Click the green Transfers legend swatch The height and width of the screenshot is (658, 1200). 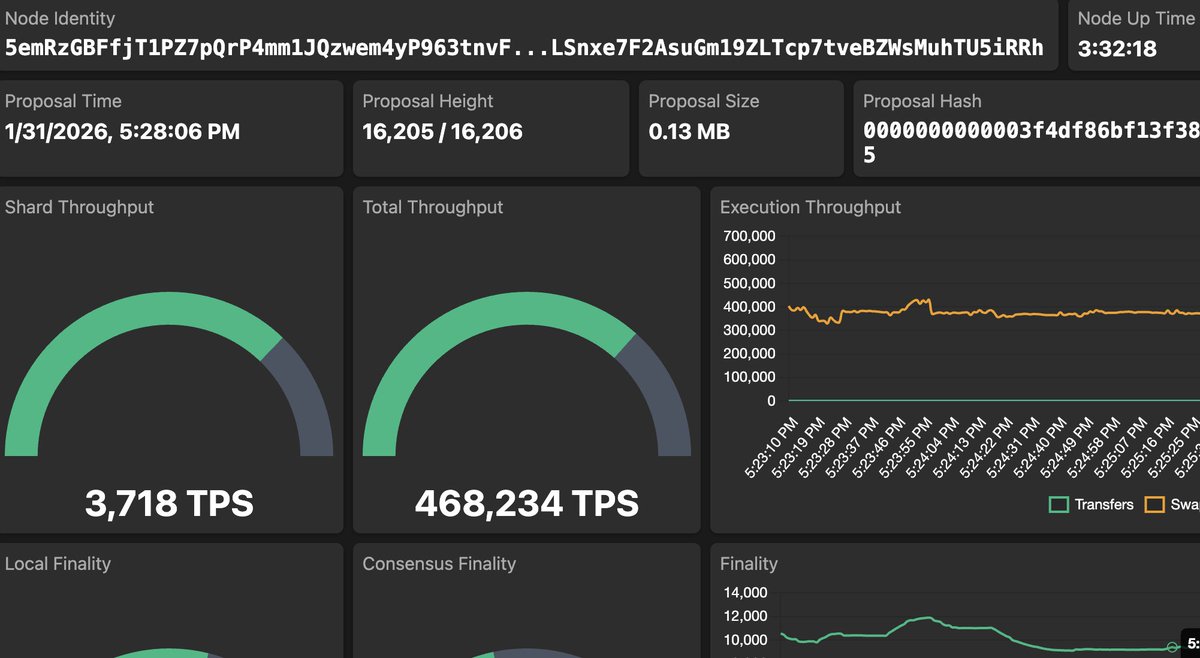tap(1058, 505)
